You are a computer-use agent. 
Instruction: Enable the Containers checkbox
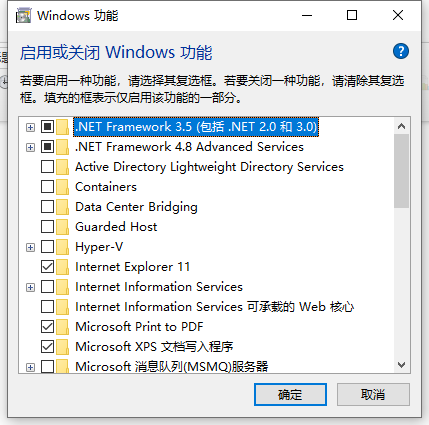[47, 187]
